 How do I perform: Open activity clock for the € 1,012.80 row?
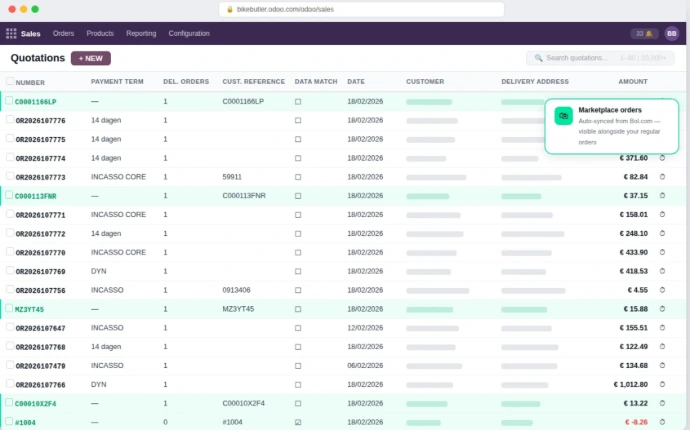point(662,384)
